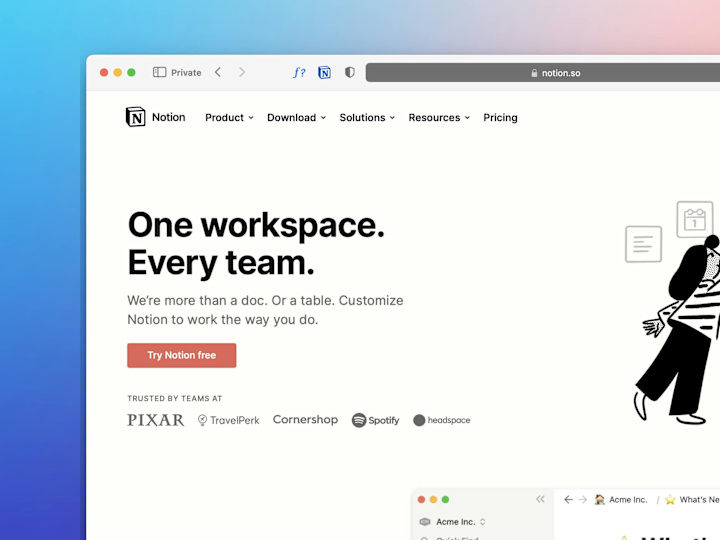Click the What's New breadcrumb
The height and width of the screenshot is (540, 720).
click(x=692, y=500)
